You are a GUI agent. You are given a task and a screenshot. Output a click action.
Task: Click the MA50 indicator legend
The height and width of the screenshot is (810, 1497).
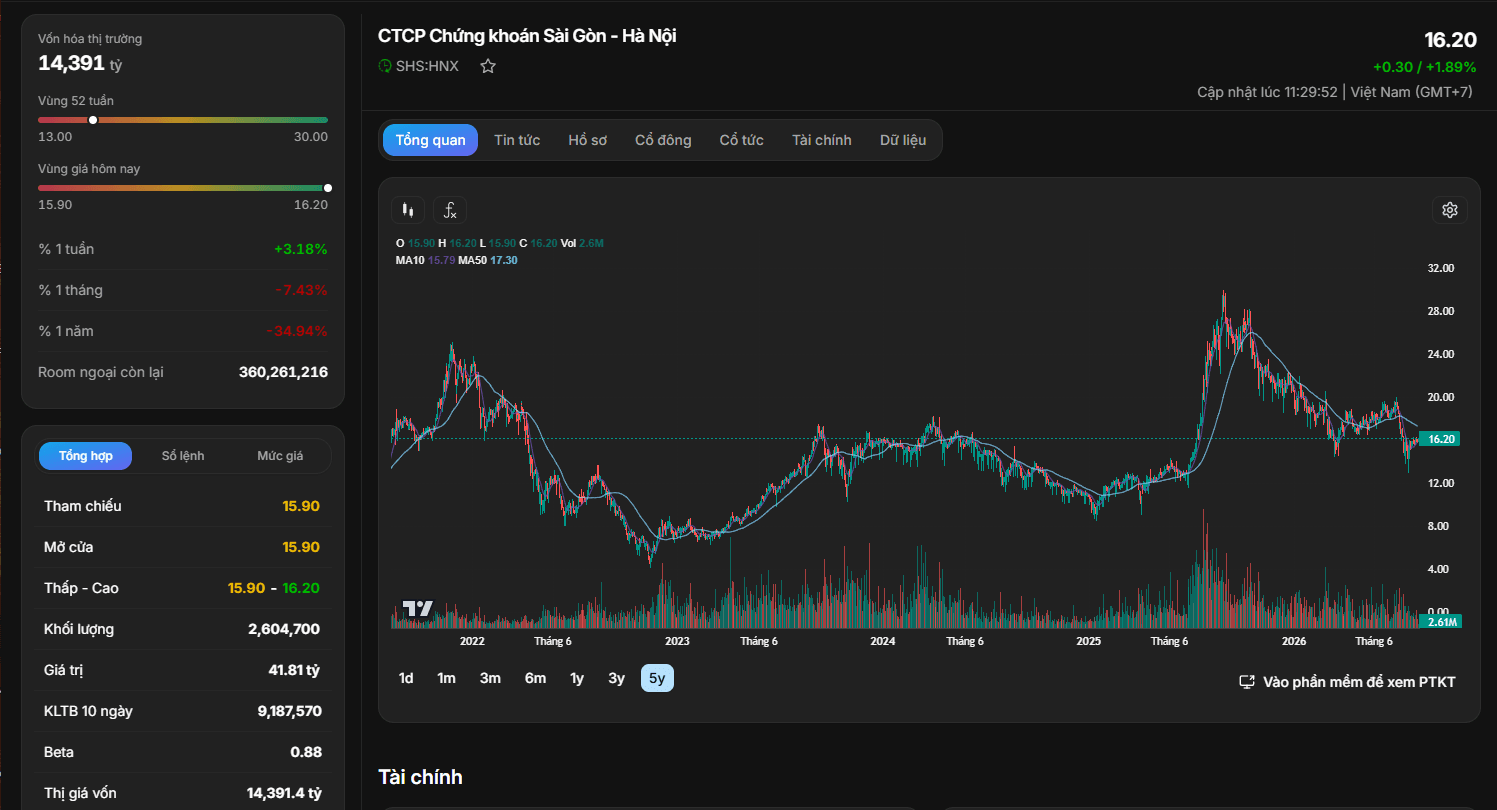488,260
